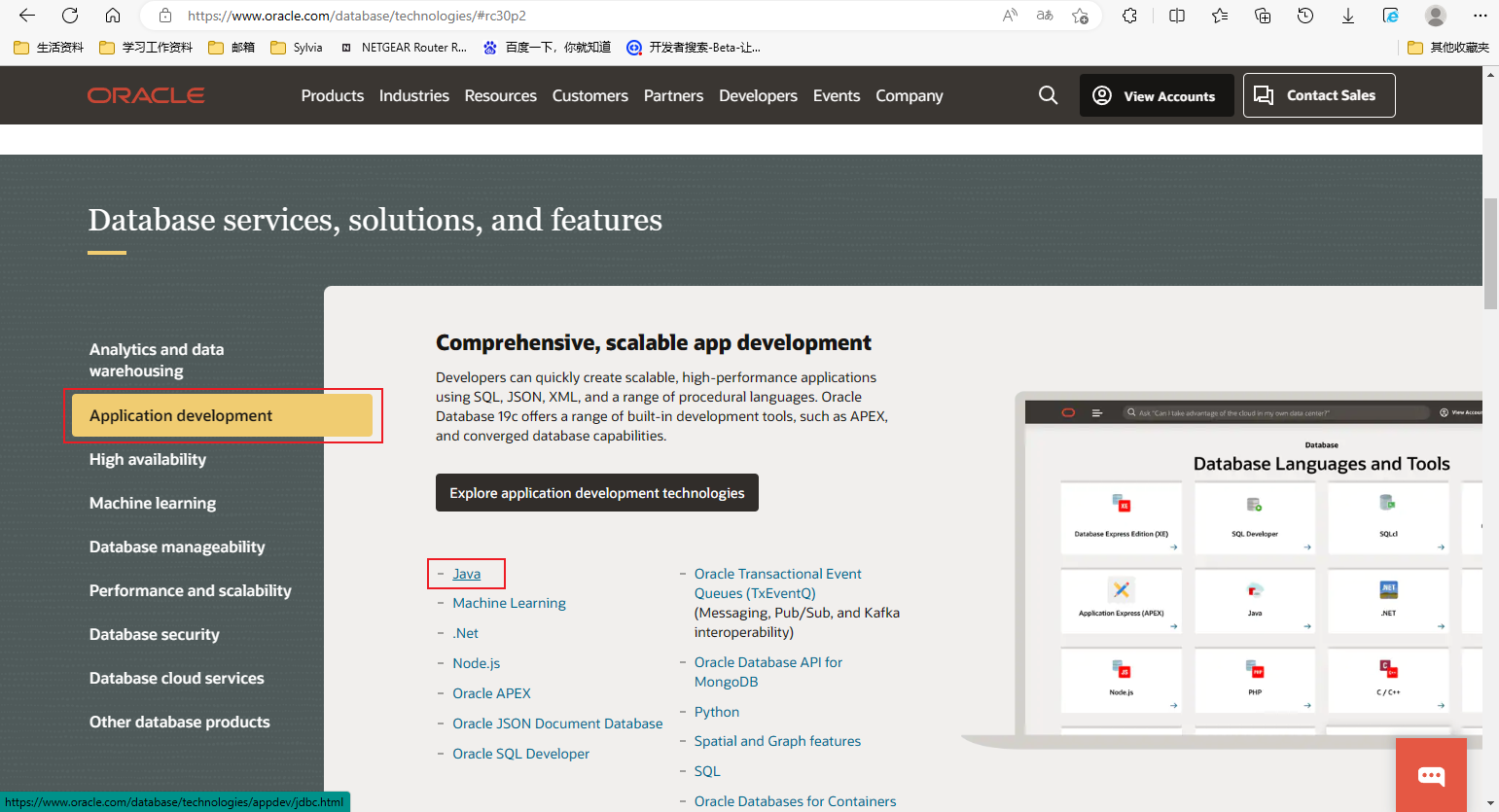Open browser history clock icon
Screen dimensions: 1499x812
tap(1305, 16)
